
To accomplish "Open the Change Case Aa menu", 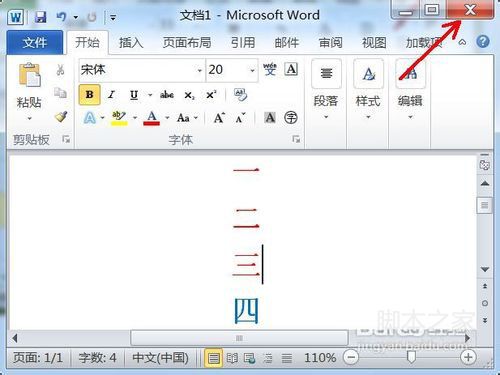I will click(187, 118).
